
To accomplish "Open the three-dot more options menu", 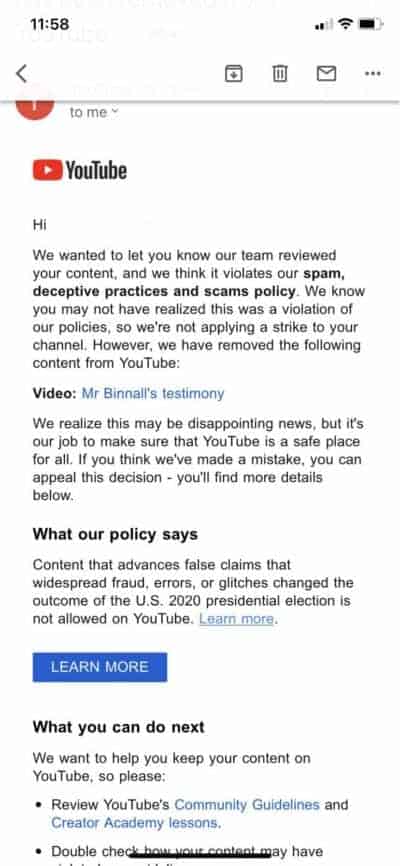I will click(373, 73).
